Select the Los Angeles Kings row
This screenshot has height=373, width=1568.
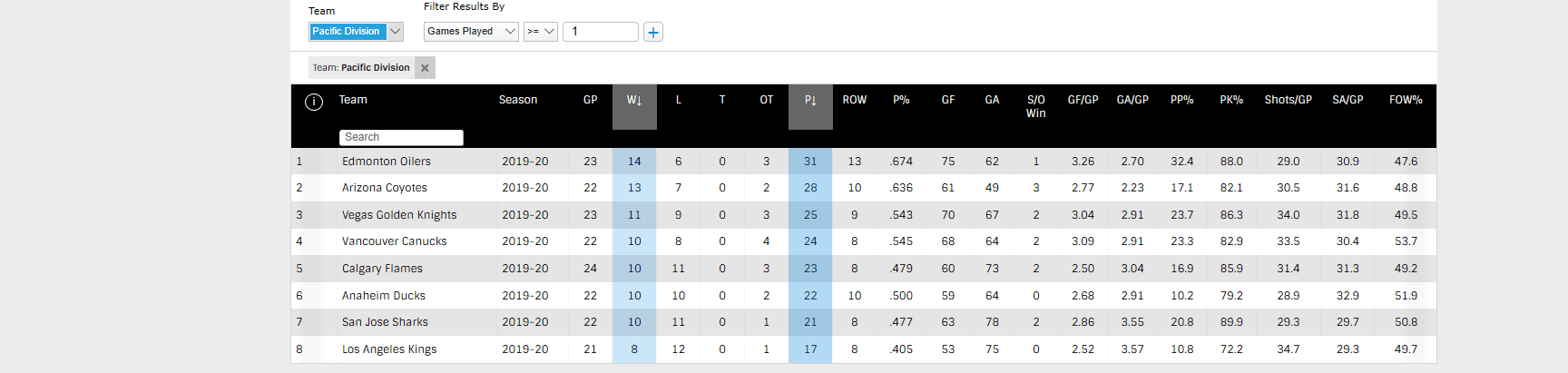coord(389,349)
